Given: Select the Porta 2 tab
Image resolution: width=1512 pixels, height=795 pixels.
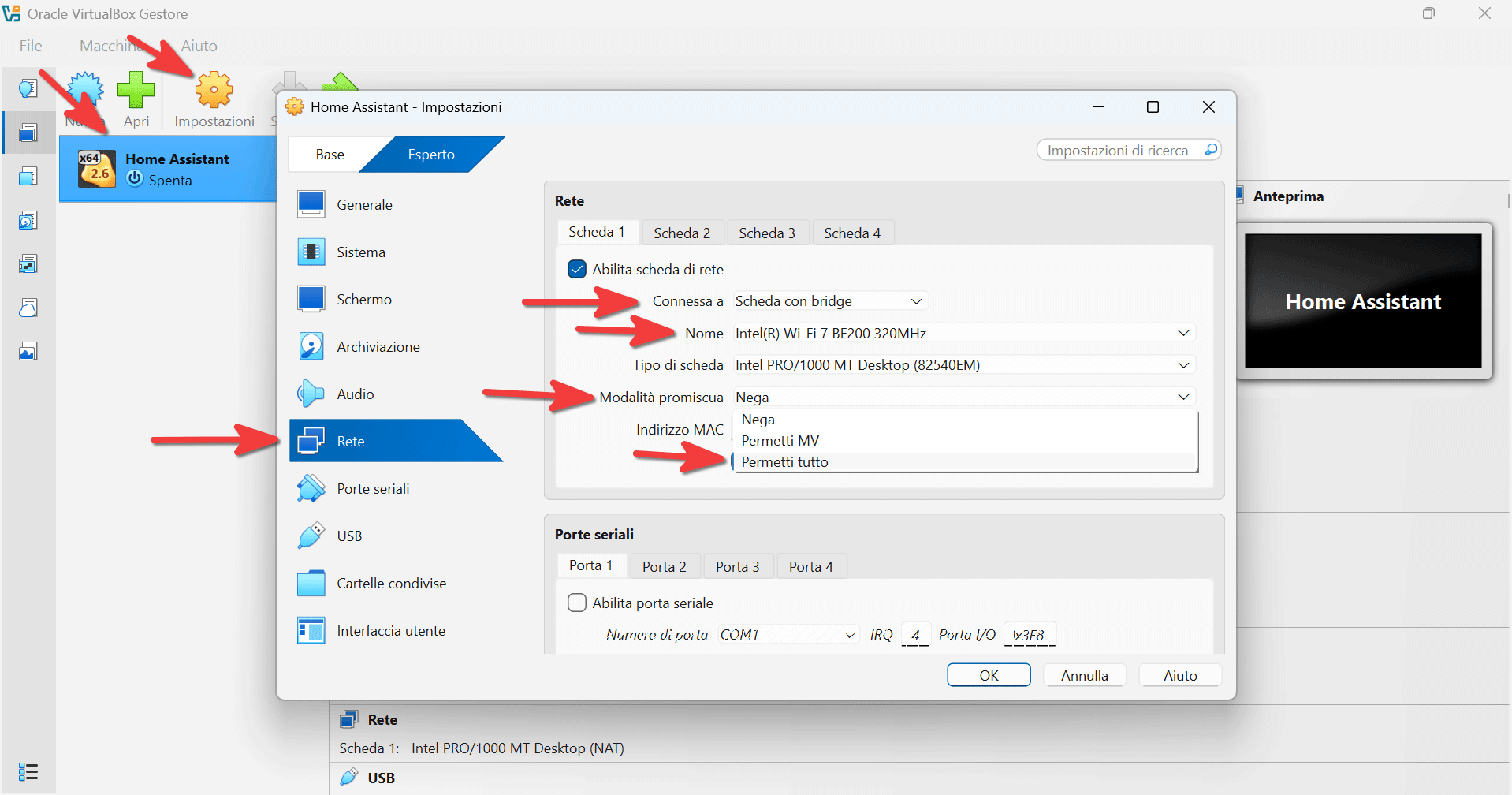Looking at the screenshot, I should click(x=665, y=566).
